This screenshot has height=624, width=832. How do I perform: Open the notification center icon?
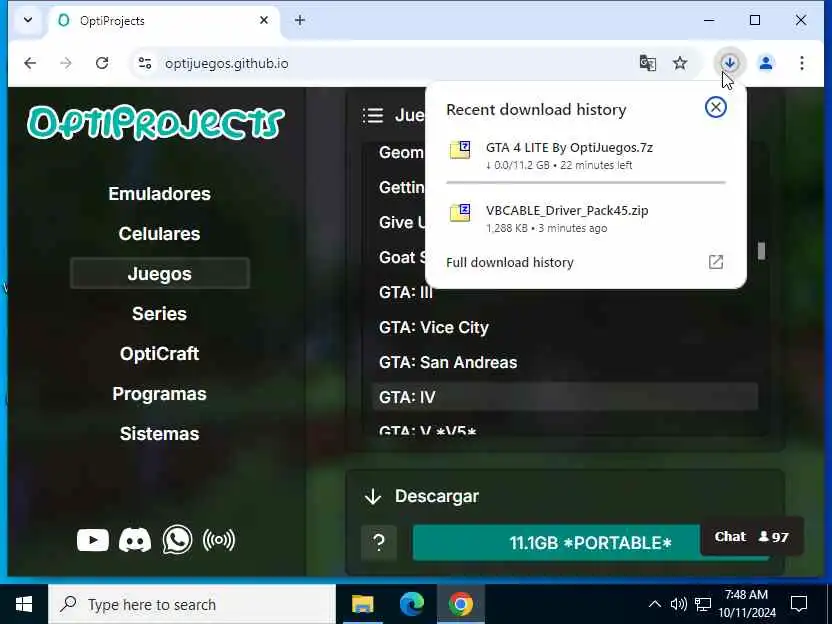[x=799, y=604]
